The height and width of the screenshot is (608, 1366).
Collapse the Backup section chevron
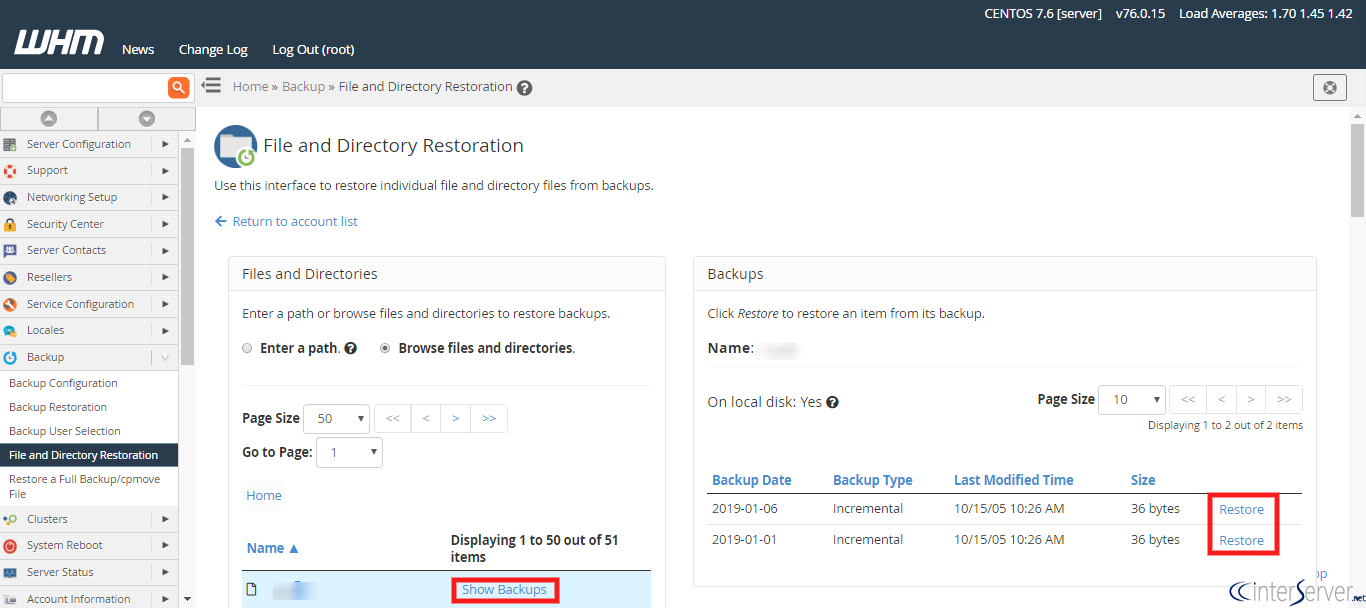click(x=165, y=358)
